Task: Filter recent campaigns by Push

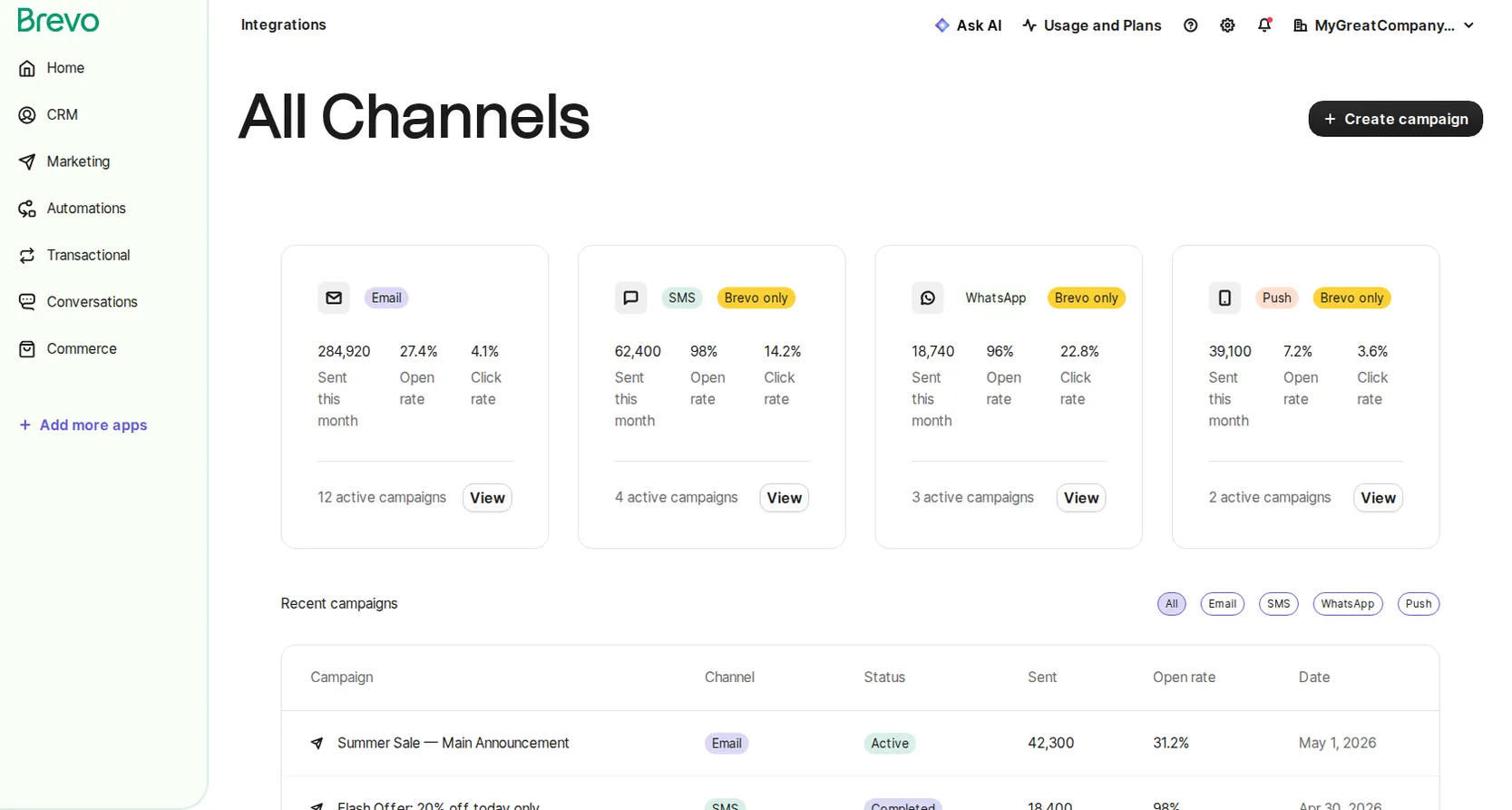Action: pos(1419,604)
